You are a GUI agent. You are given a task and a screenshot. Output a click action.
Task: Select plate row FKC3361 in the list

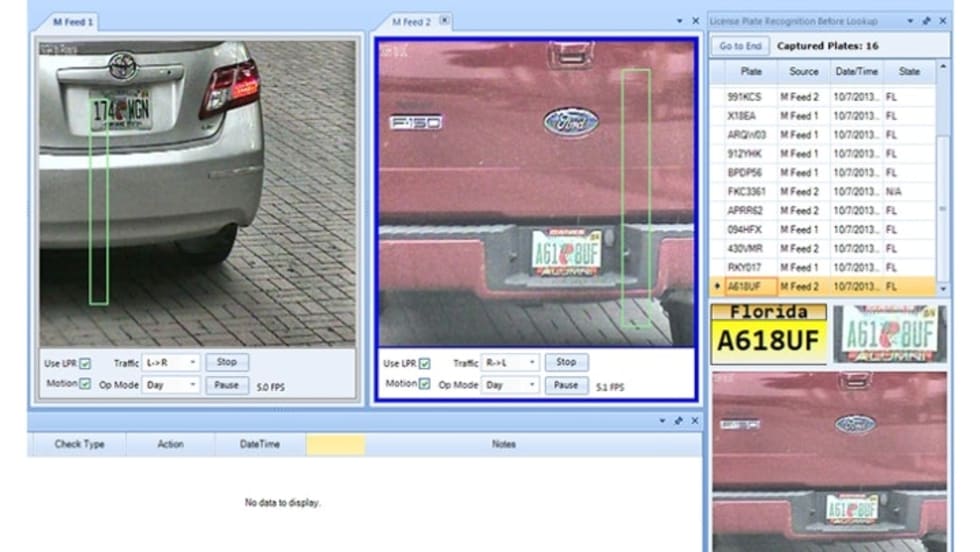click(745, 192)
